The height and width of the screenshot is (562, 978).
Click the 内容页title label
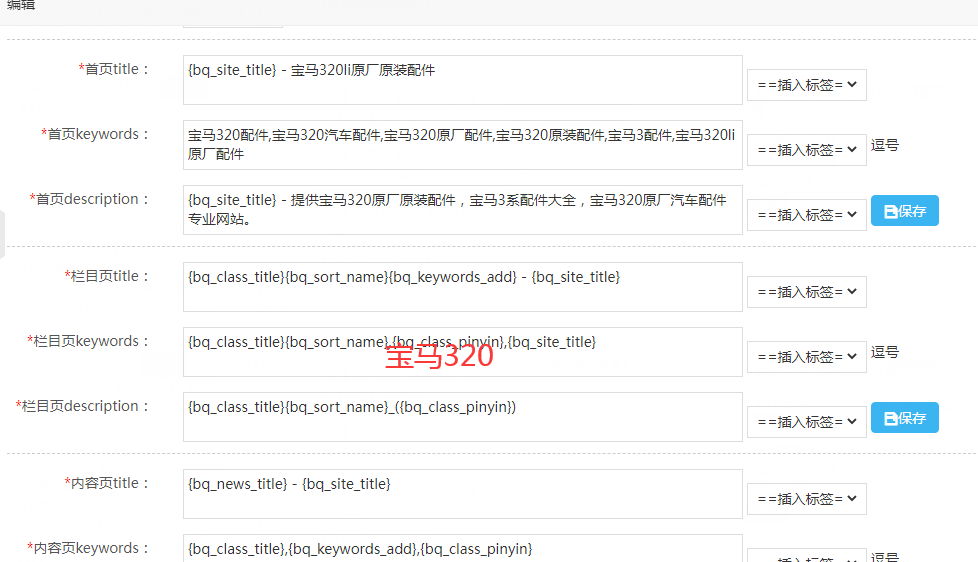point(107,483)
